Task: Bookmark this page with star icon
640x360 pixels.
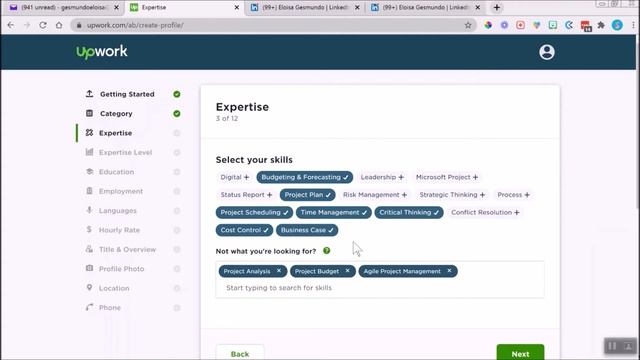Action: 468,25
